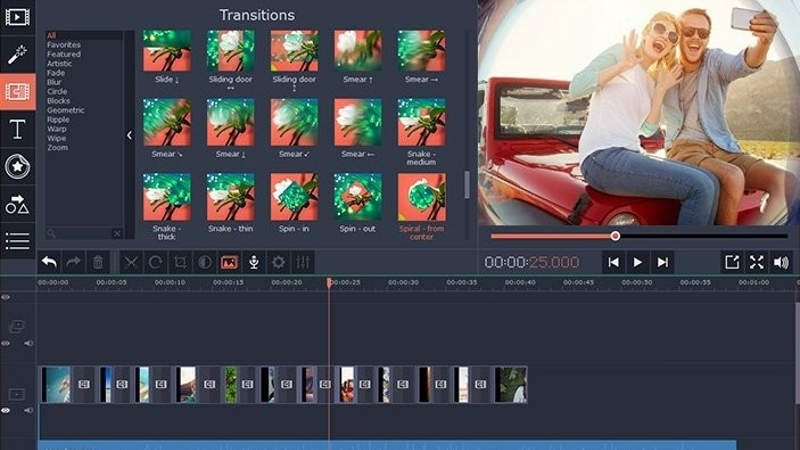Select the Blocks category
The width and height of the screenshot is (800, 450).
58,101
